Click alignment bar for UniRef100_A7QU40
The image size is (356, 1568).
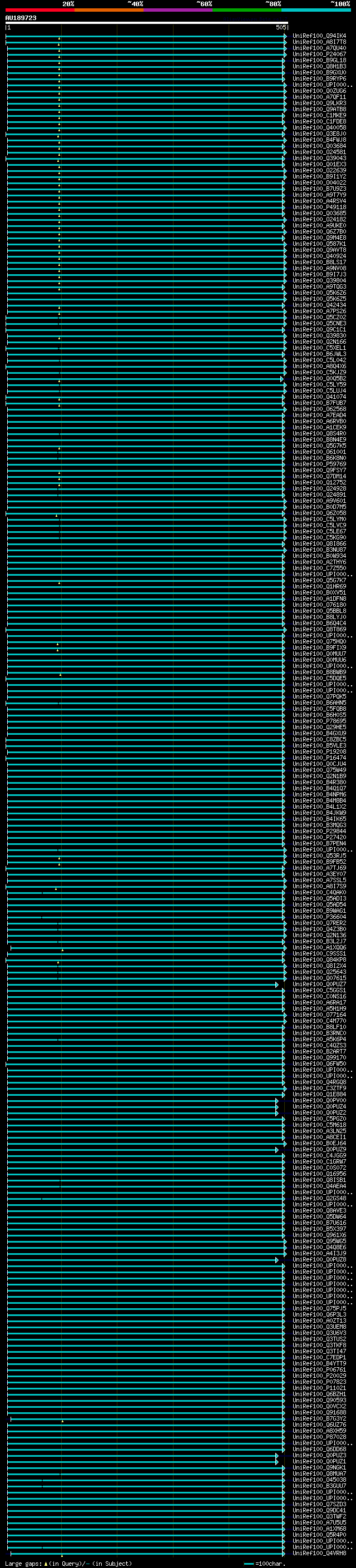pyautogui.click(x=146, y=48)
